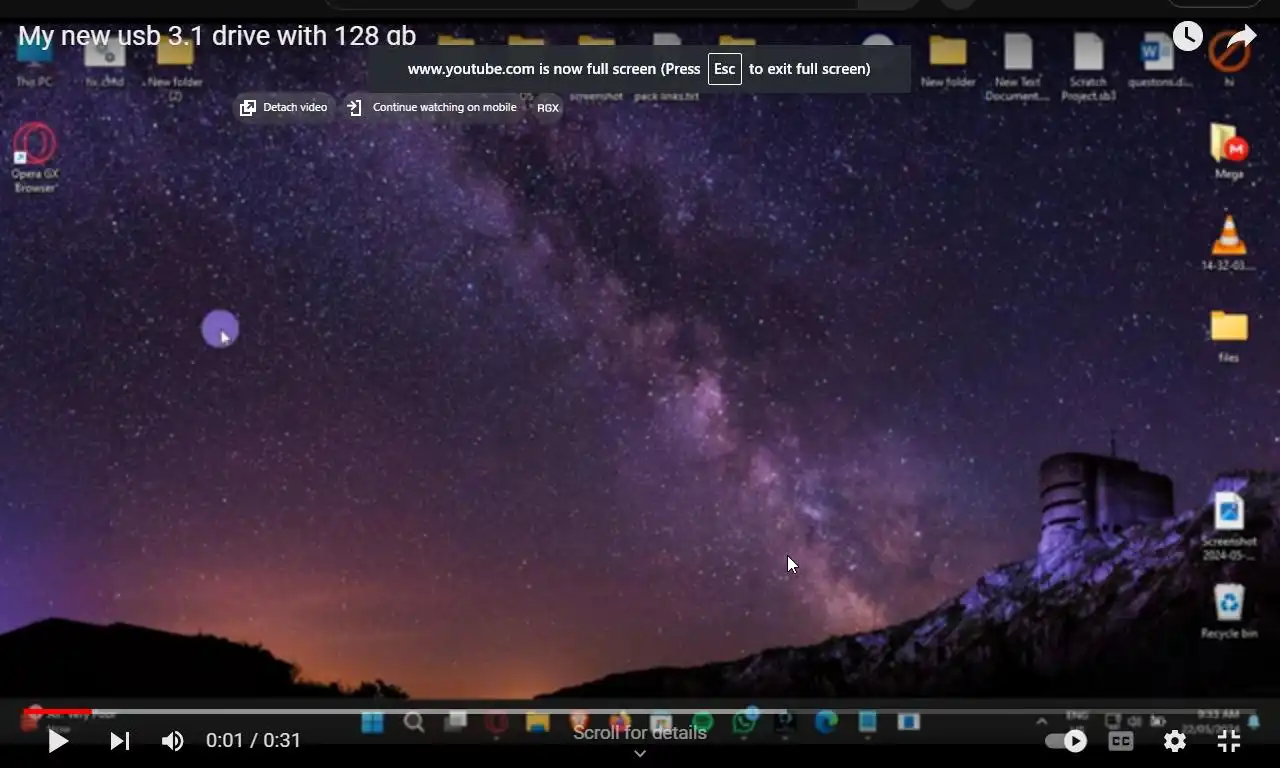This screenshot has height=768, width=1280.
Task: Add video to Watch Later clock icon
Action: point(1188,36)
